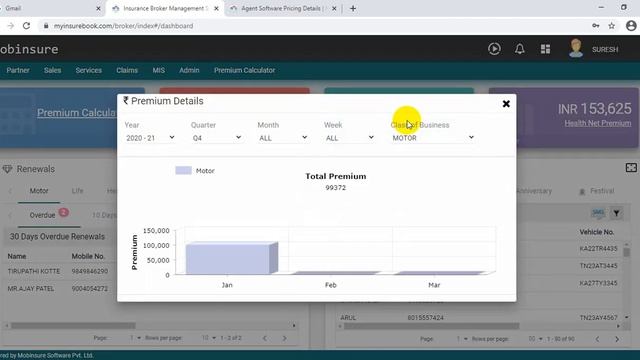Open the apps grid icon in the header

[545, 49]
